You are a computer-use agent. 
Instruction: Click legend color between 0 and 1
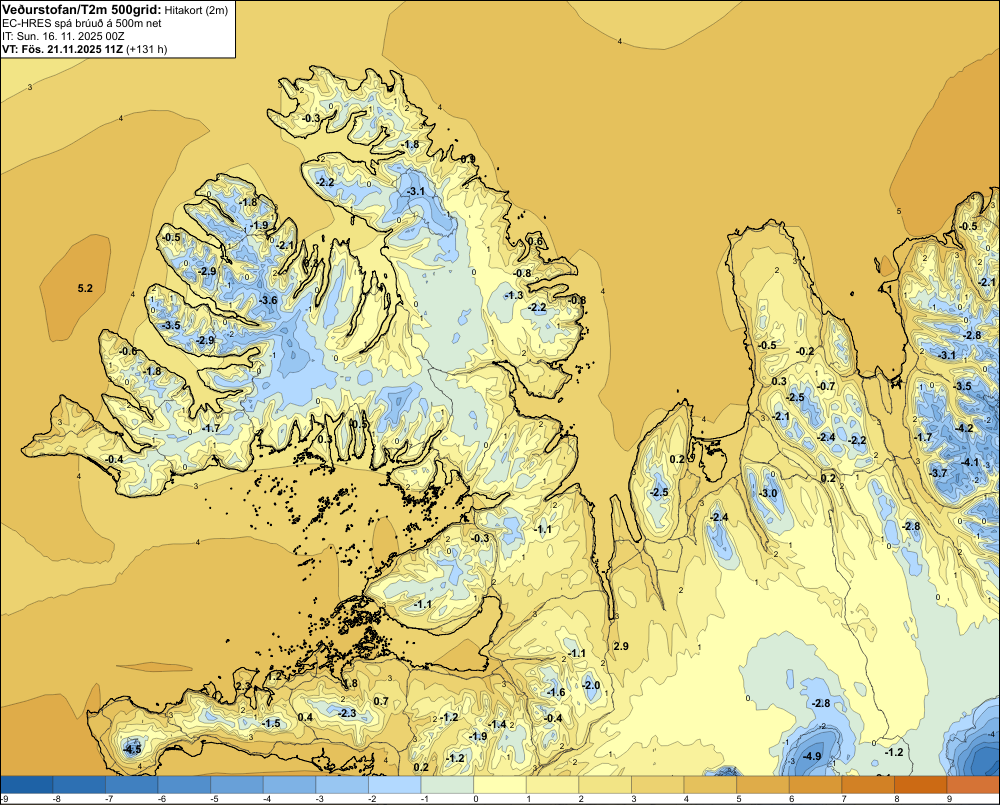[x=500, y=784]
